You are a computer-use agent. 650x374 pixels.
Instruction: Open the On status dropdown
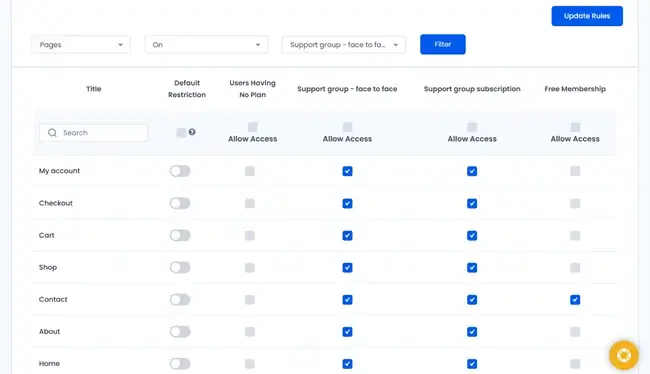(x=206, y=44)
